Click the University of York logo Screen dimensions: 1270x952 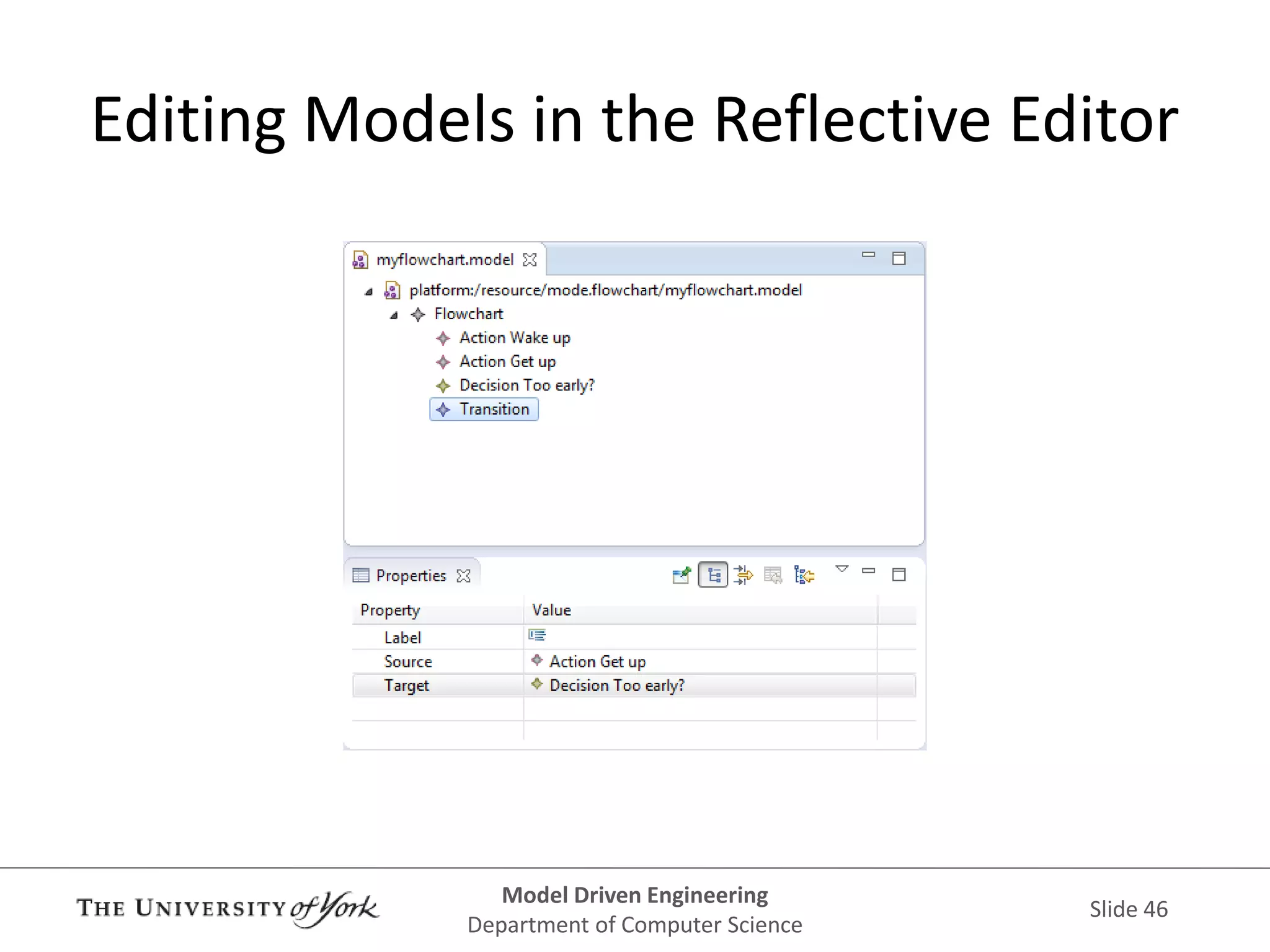click(227, 909)
